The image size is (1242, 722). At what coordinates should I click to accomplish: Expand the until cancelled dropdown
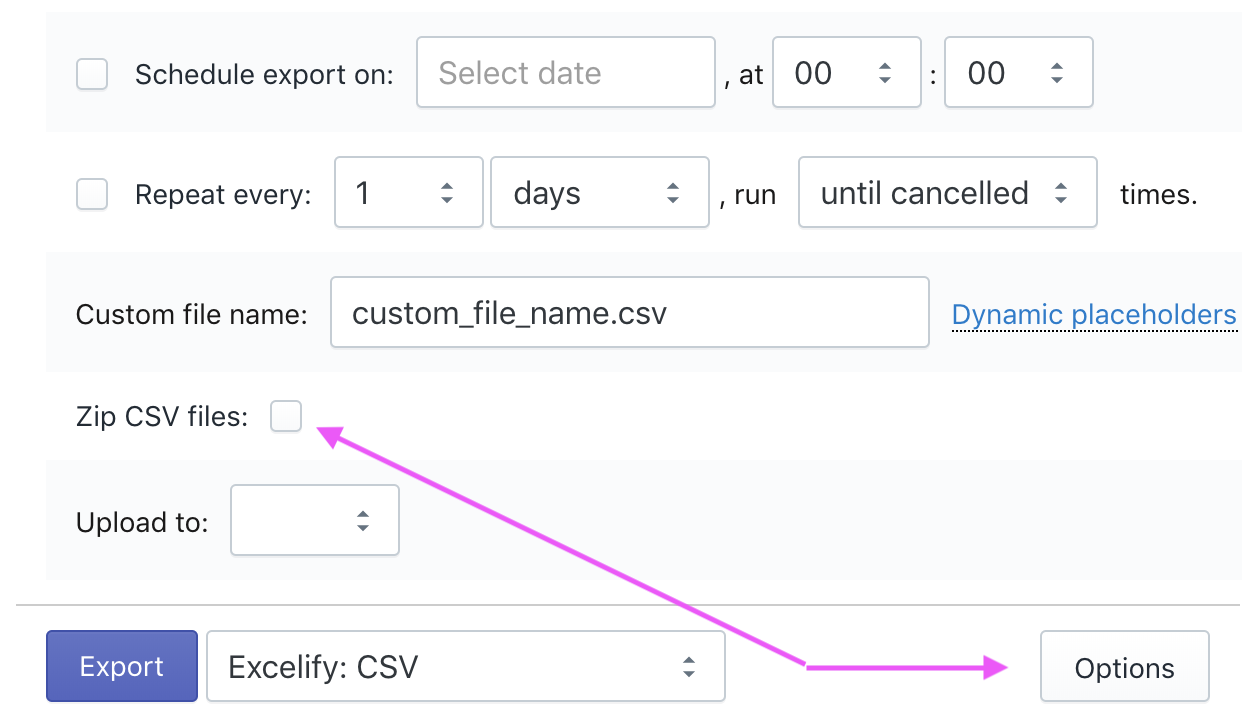coord(946,193)
